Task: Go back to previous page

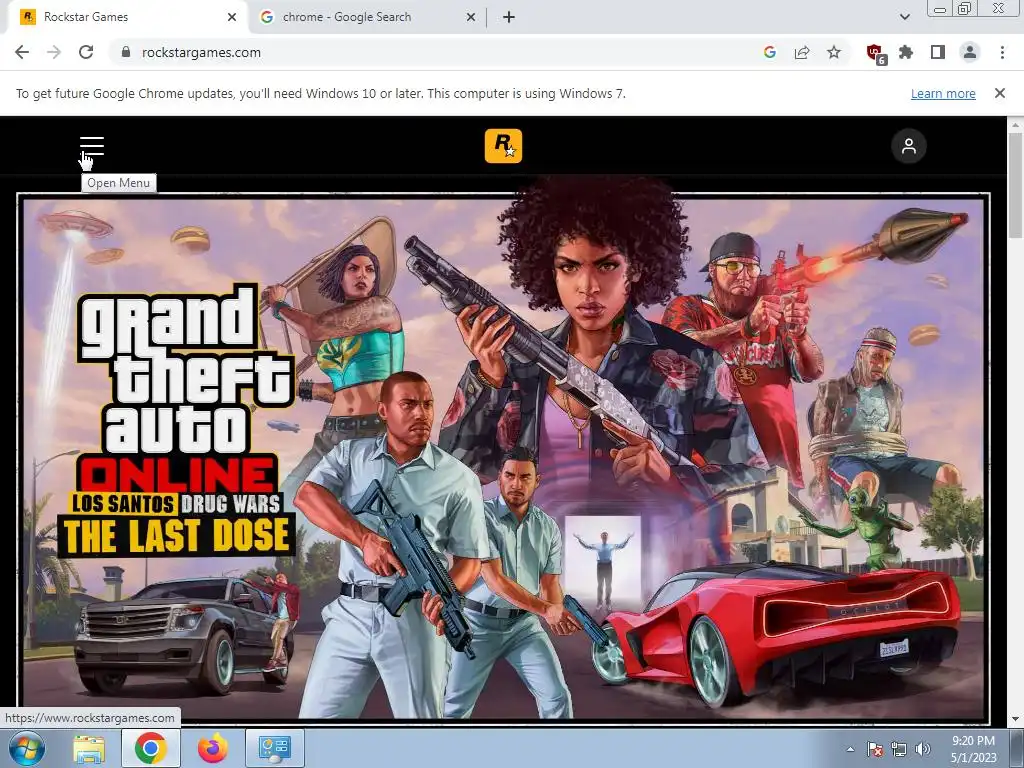Action: tap(22, 52)
